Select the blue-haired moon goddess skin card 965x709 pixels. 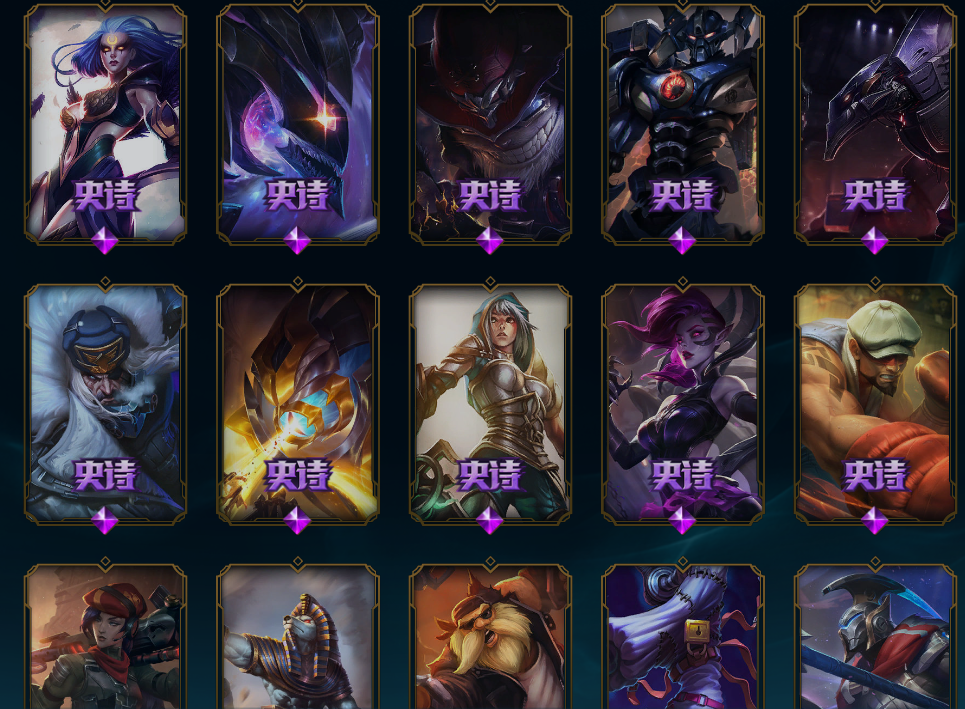pos(105,123)
